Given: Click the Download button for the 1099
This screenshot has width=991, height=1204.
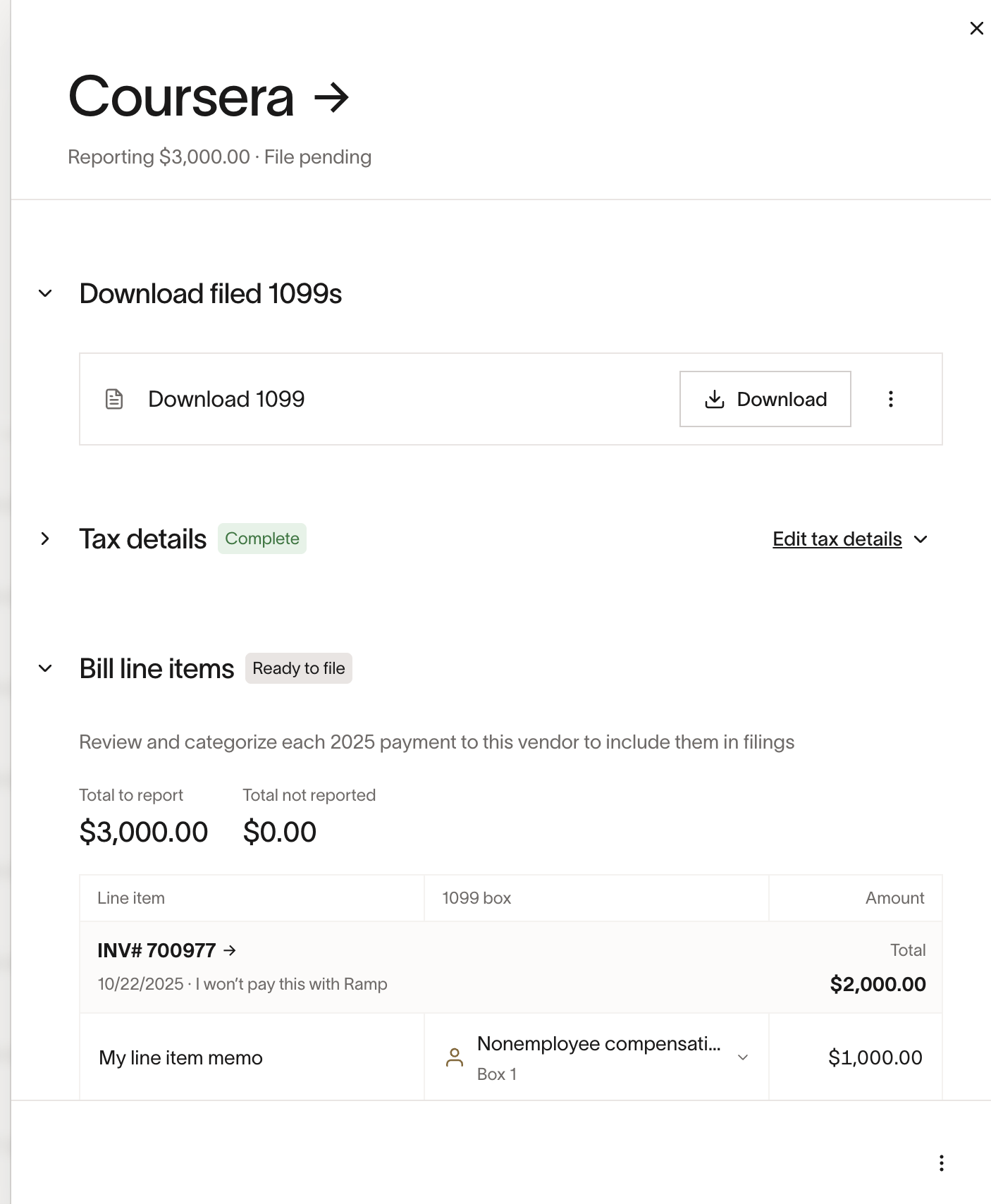Looking at the screenshot, I should 765,399.
